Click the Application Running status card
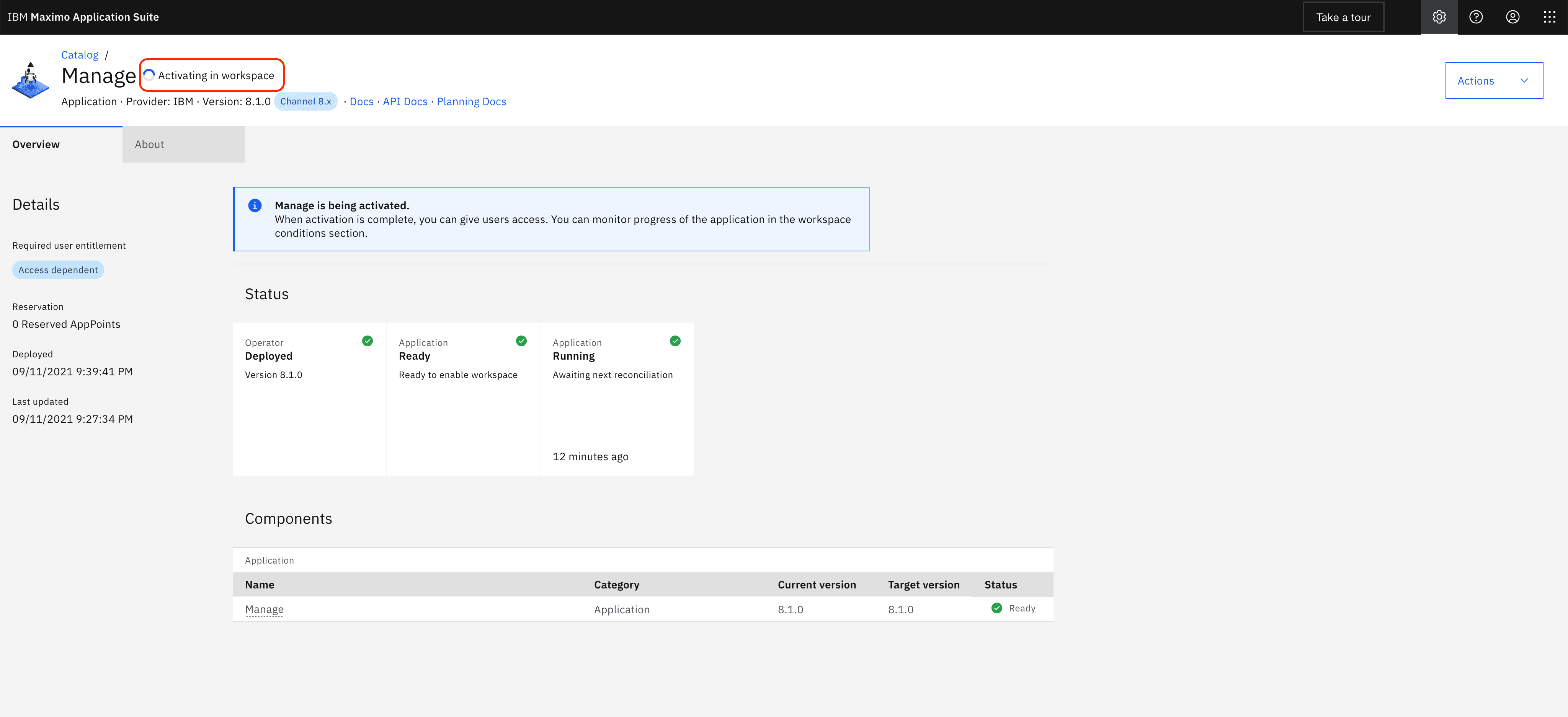Screen dimensions: 1568x717 tap(617, 399)
